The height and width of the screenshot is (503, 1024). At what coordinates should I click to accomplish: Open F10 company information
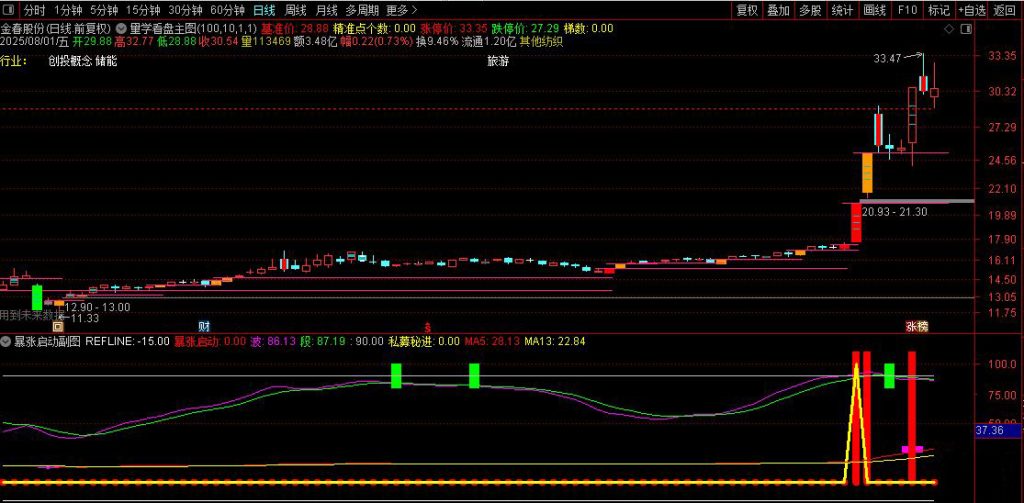coord(907,10)
